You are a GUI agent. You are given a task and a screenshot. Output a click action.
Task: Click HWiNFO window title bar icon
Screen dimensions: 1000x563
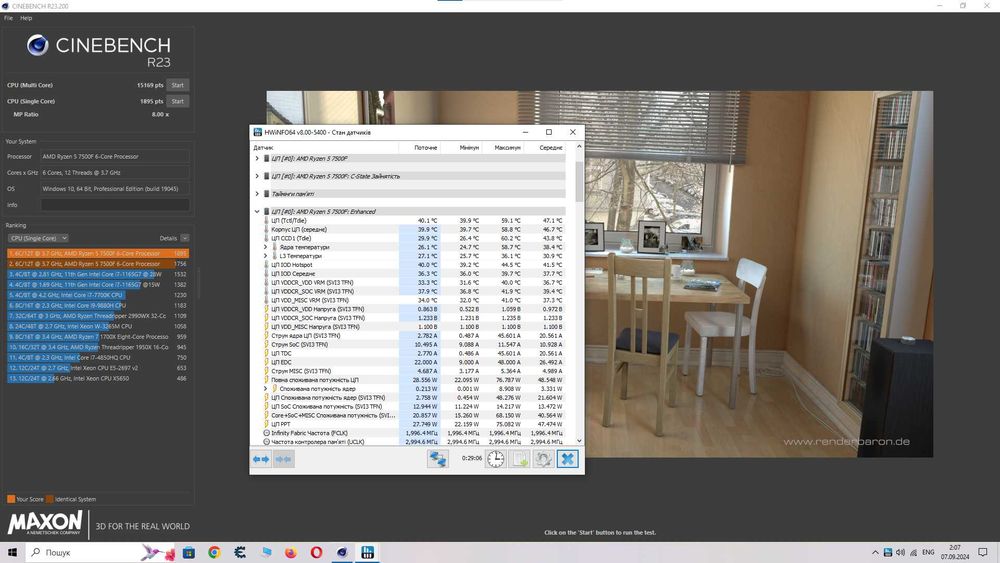coord(258,132)
